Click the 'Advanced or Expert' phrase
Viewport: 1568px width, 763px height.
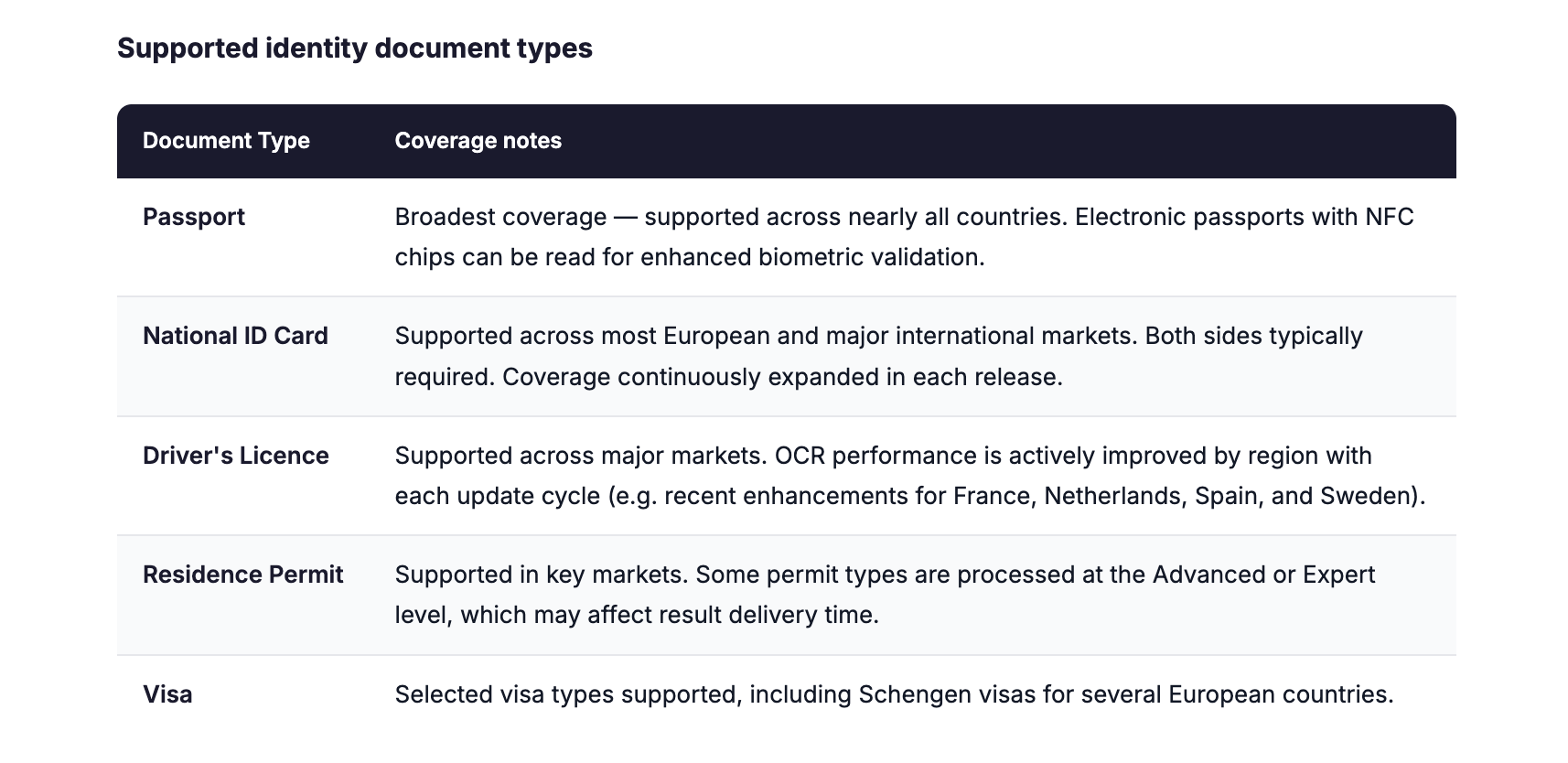click(x=1263, y=575)
